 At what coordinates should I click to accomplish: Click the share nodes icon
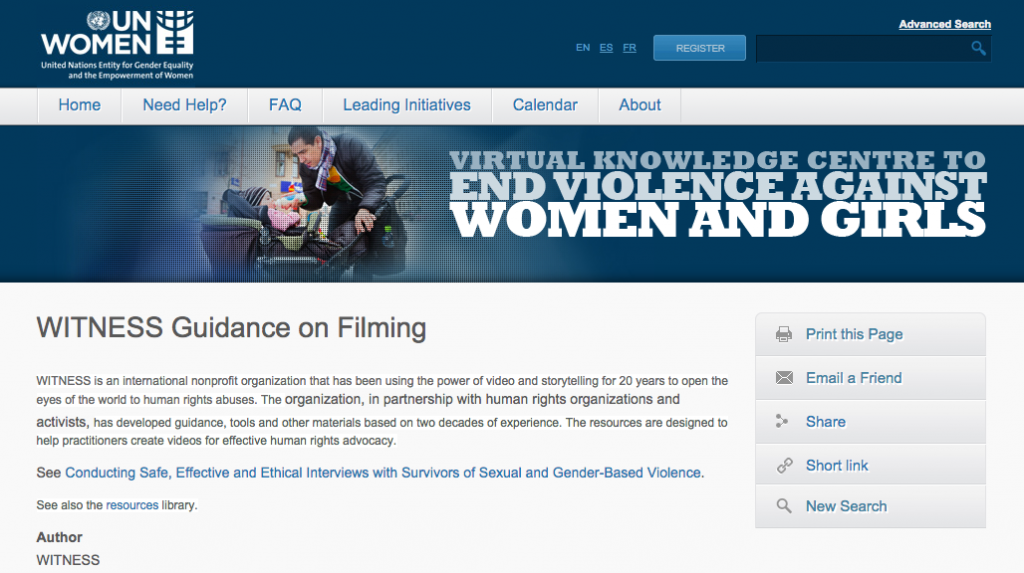[784, 422]
